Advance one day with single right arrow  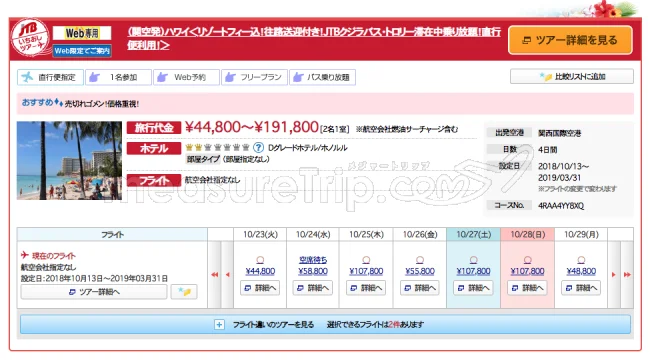tap(614, 275)
